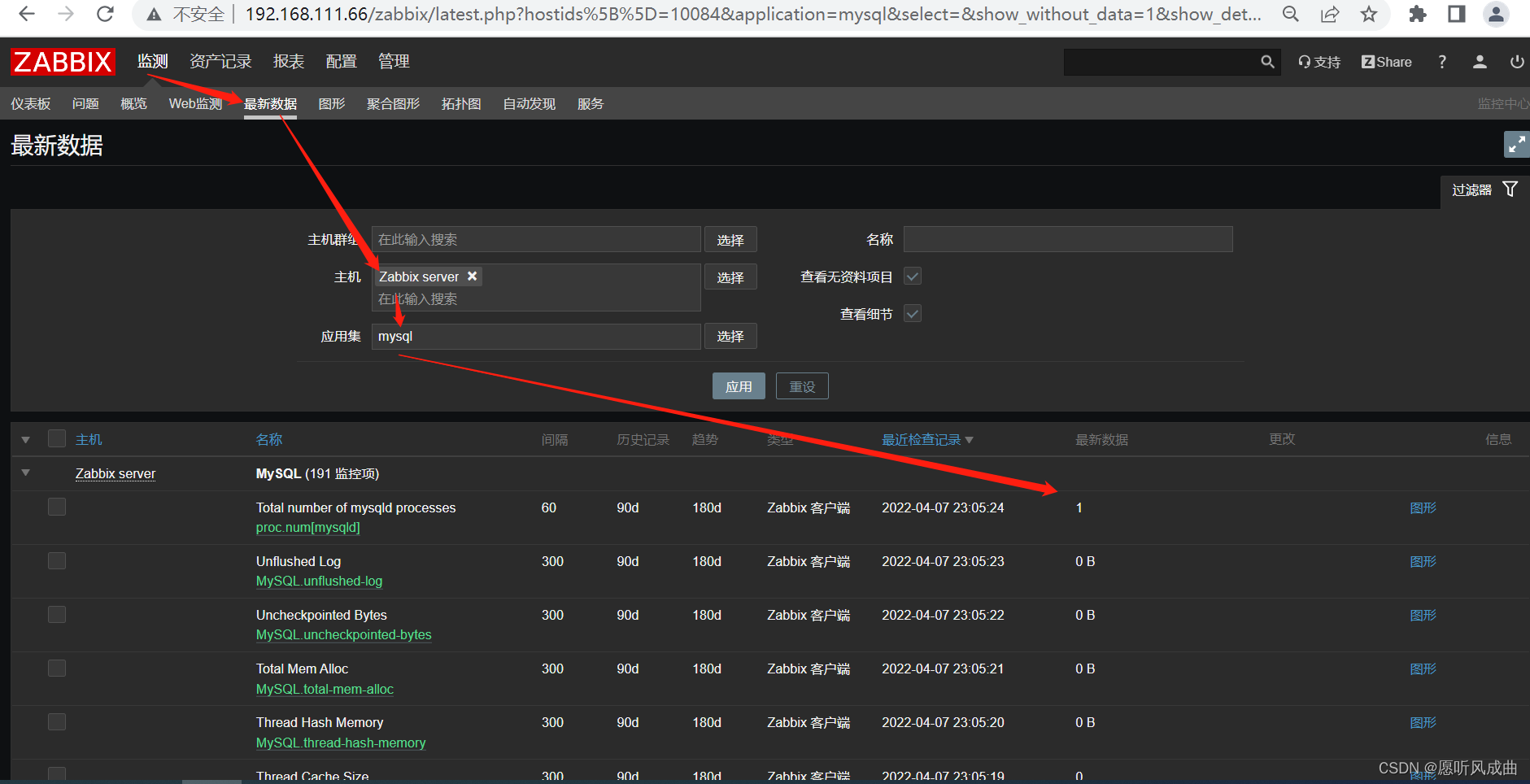Open the 管理 administration menu
The image size is (1530, 784).
coord(394,61)
